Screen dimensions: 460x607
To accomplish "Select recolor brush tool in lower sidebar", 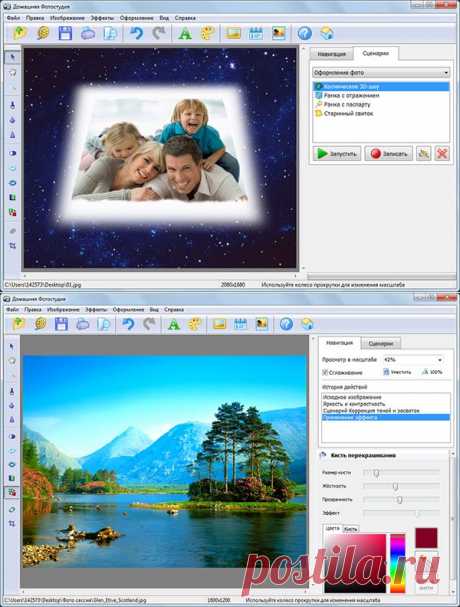I will pyautogui.click(x=12, y=492).
